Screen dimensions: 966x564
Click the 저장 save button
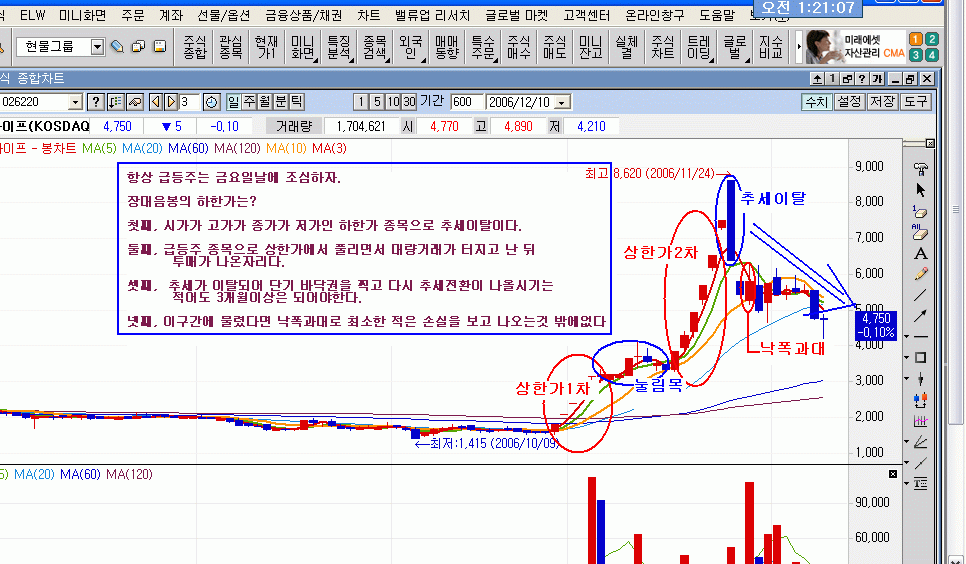883,102
